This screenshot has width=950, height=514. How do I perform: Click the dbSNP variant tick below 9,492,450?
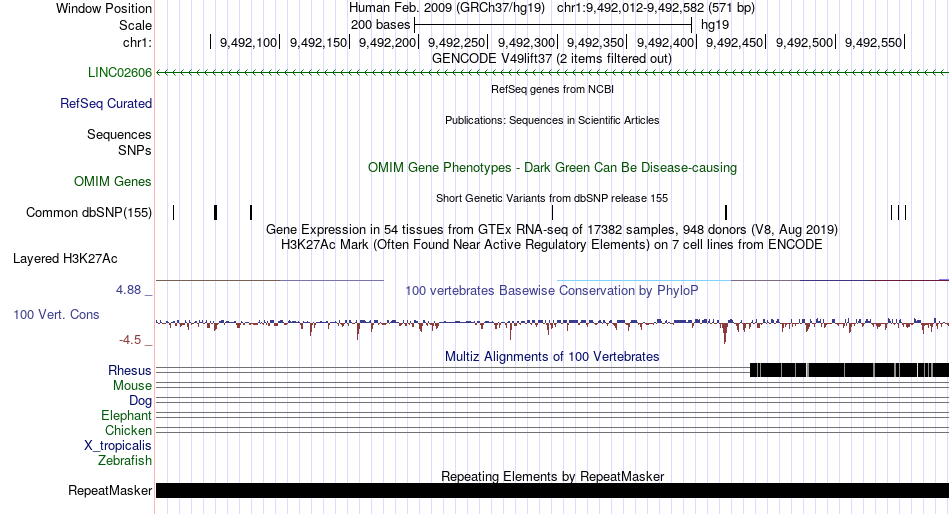click(726, 213)
